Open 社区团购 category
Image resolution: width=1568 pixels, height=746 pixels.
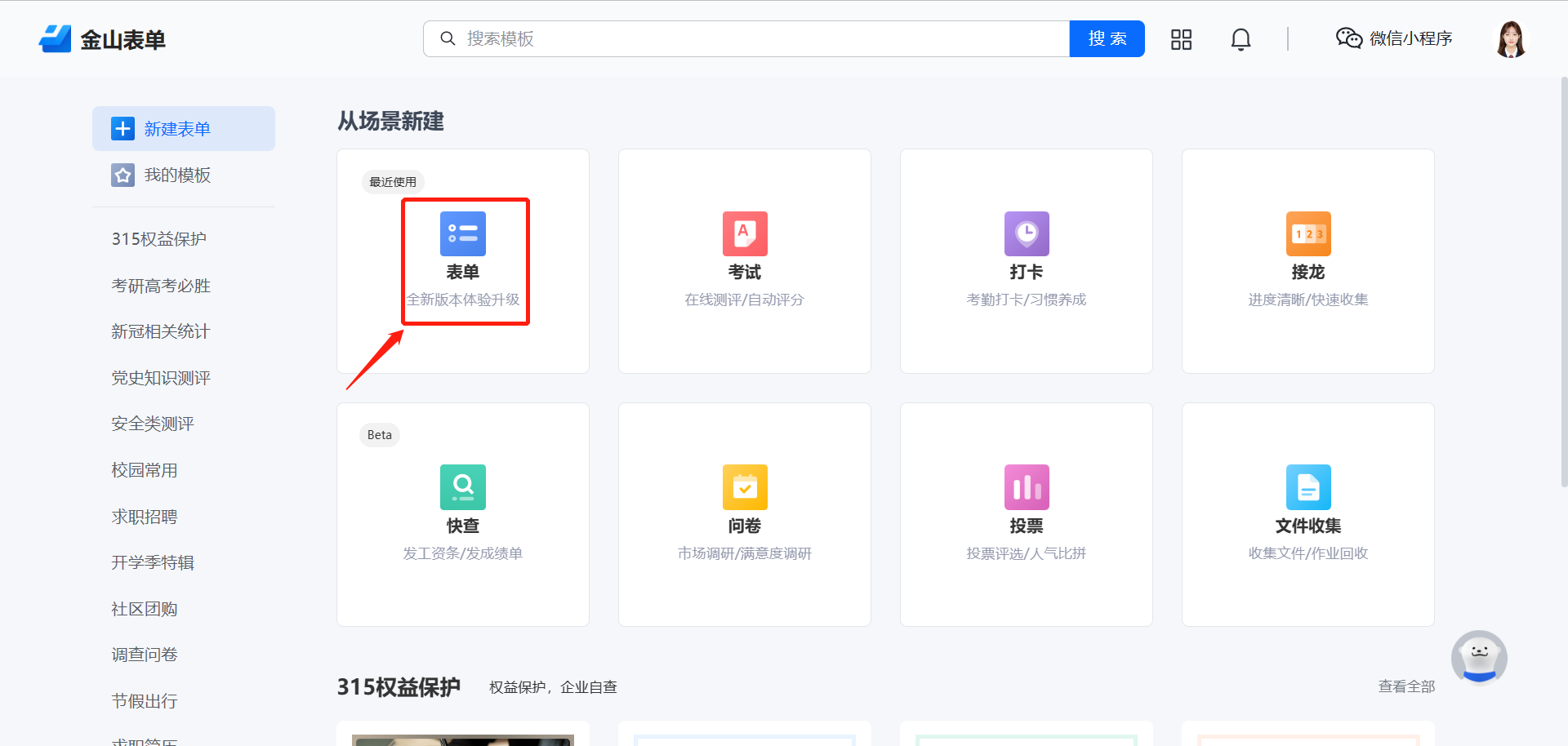(145, 609)
